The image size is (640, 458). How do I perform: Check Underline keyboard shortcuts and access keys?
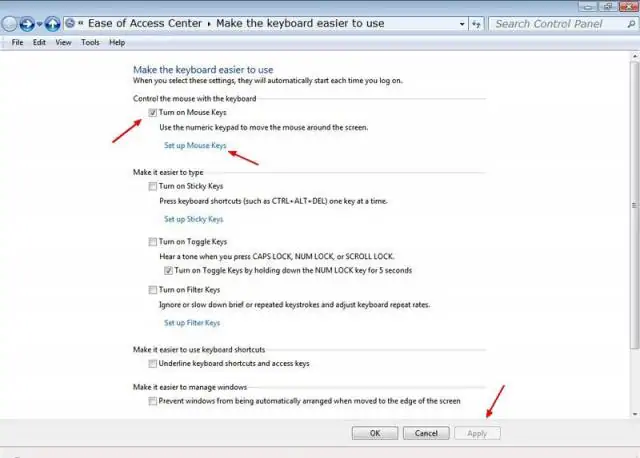click(153, 364)
